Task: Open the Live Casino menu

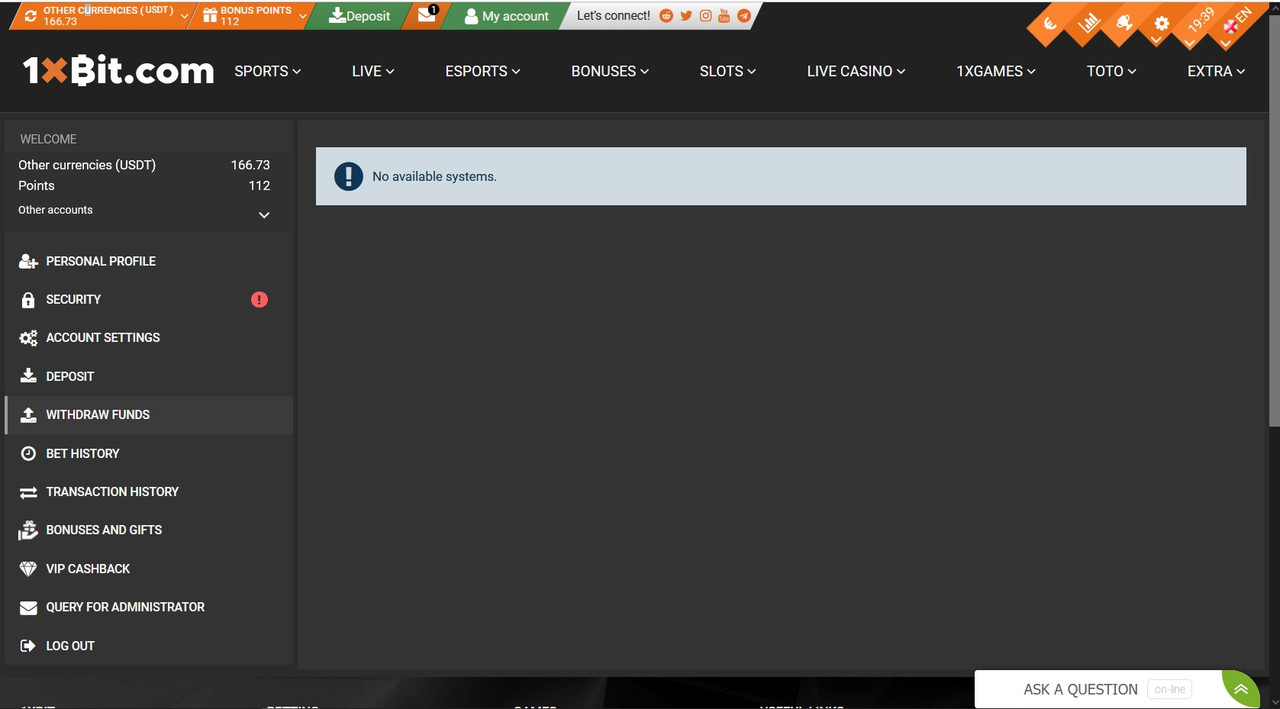Action: [856, 71]
